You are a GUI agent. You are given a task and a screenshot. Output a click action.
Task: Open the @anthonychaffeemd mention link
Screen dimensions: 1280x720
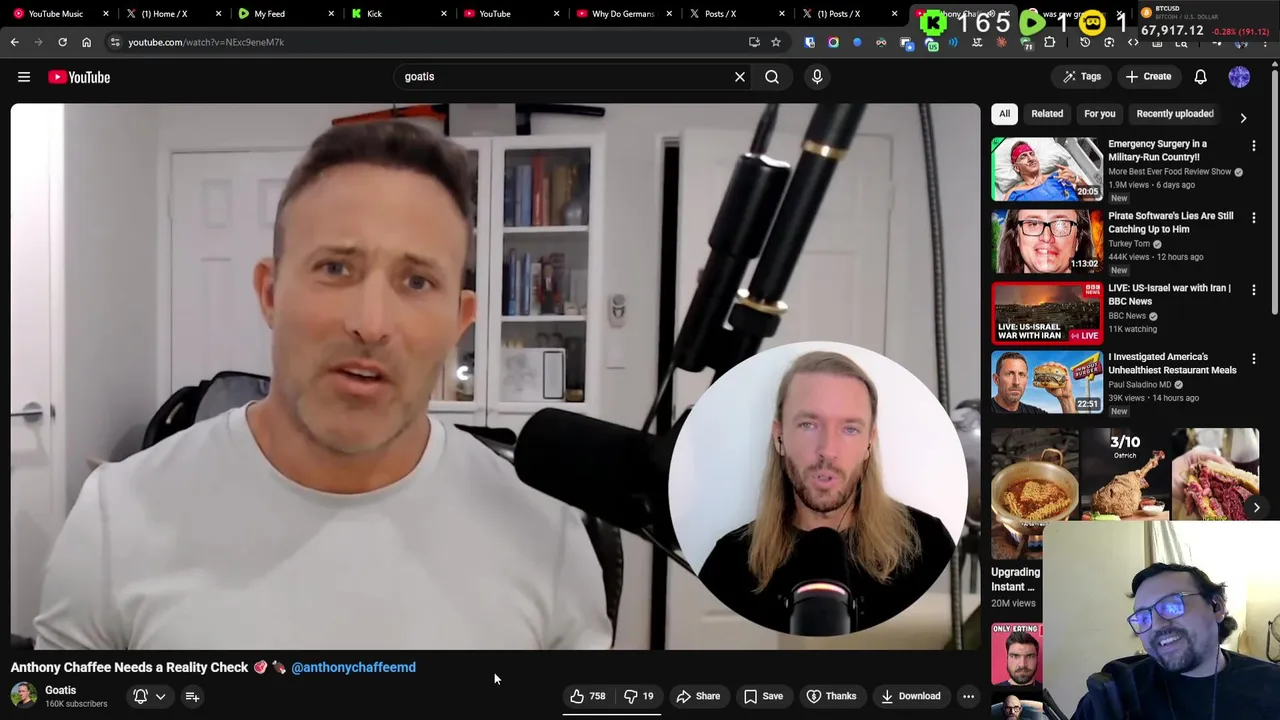[353, 668]
